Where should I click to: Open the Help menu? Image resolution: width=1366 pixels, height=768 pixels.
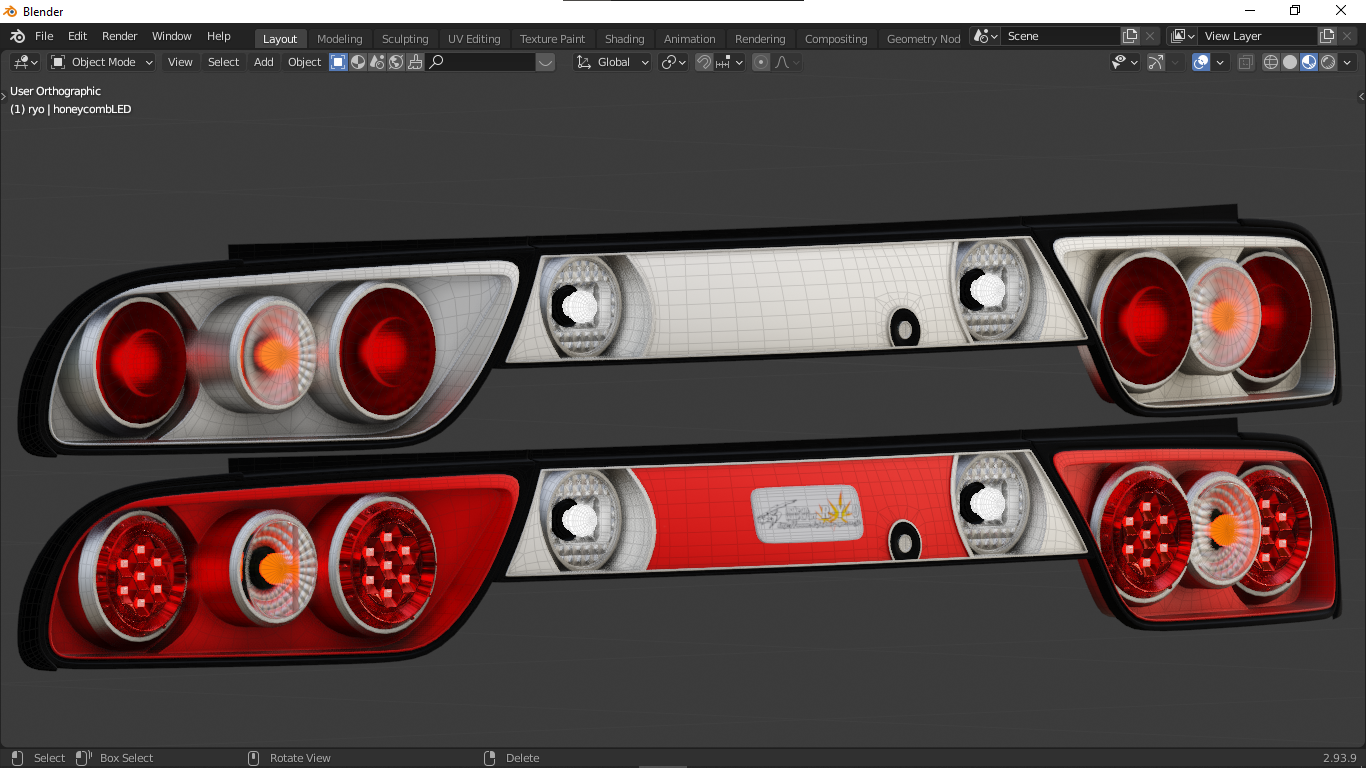point(219,36)
